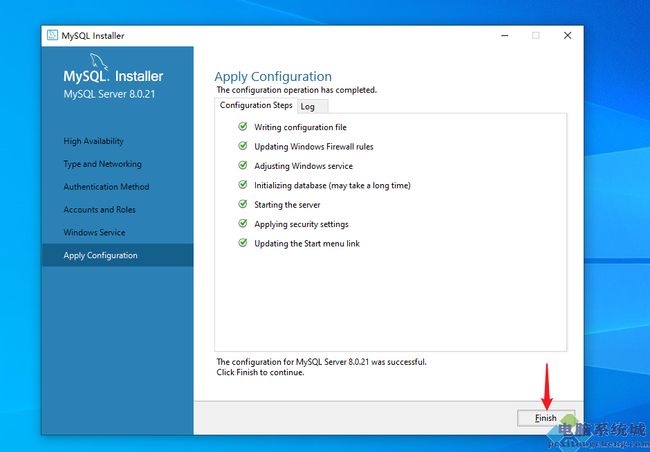Close the MySQL Installer window

click(x=568, y=36)
